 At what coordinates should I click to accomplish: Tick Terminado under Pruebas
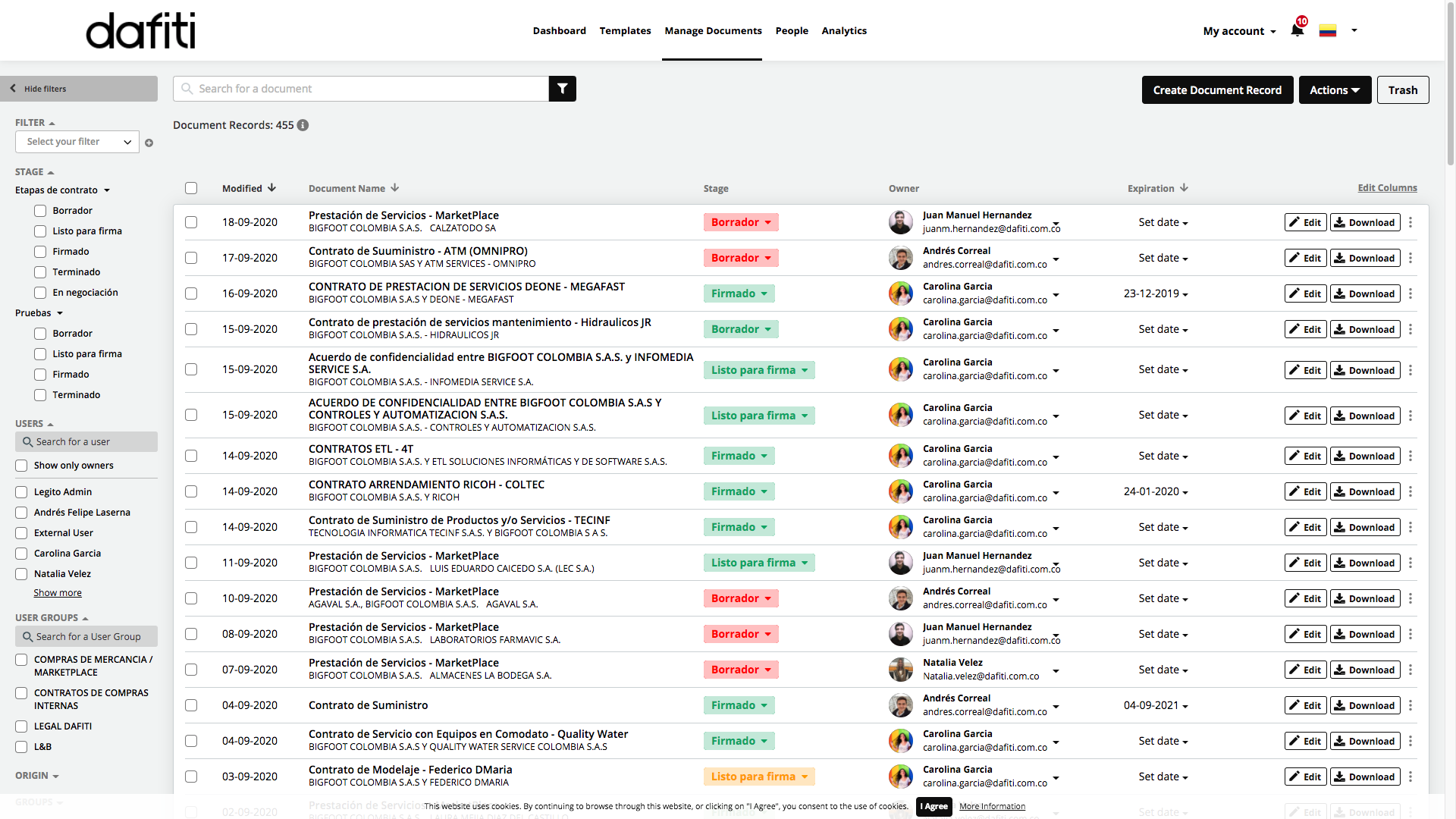(x=40, y=395)
